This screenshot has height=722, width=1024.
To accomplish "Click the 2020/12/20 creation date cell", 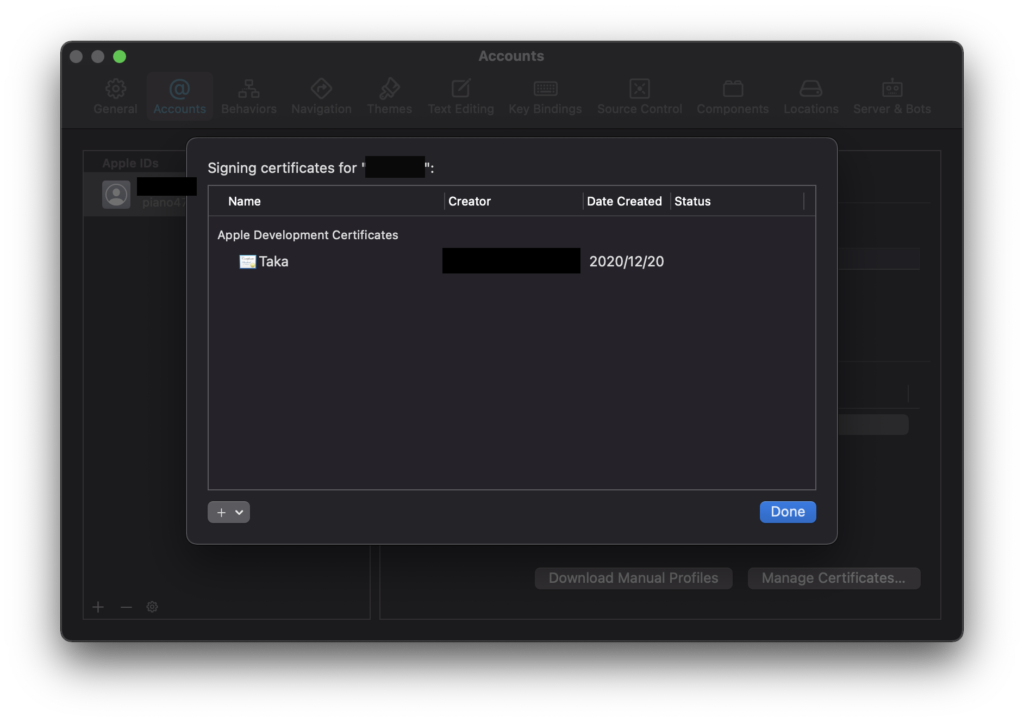I will click(x=626, y=262).
